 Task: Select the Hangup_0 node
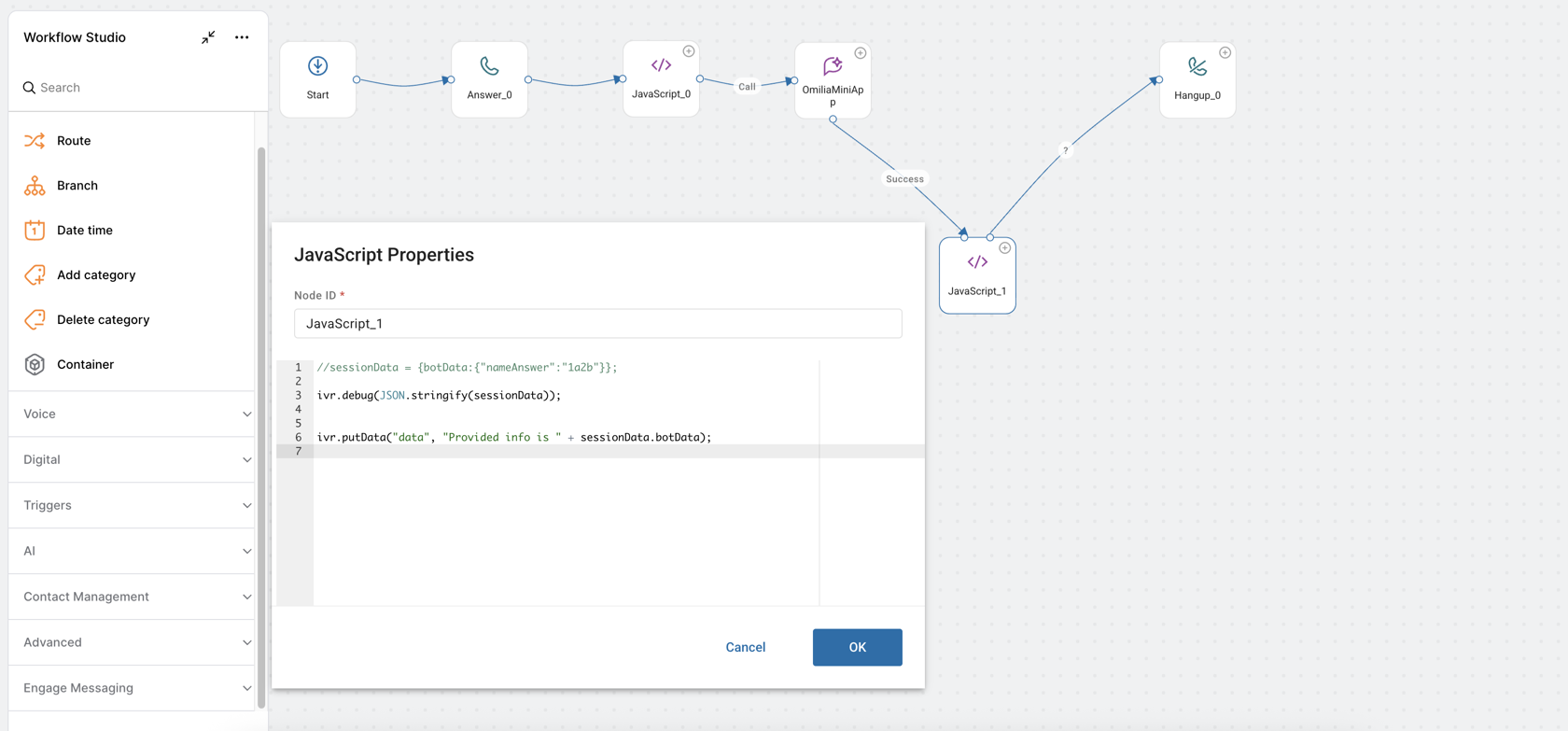click(1197, 79)
